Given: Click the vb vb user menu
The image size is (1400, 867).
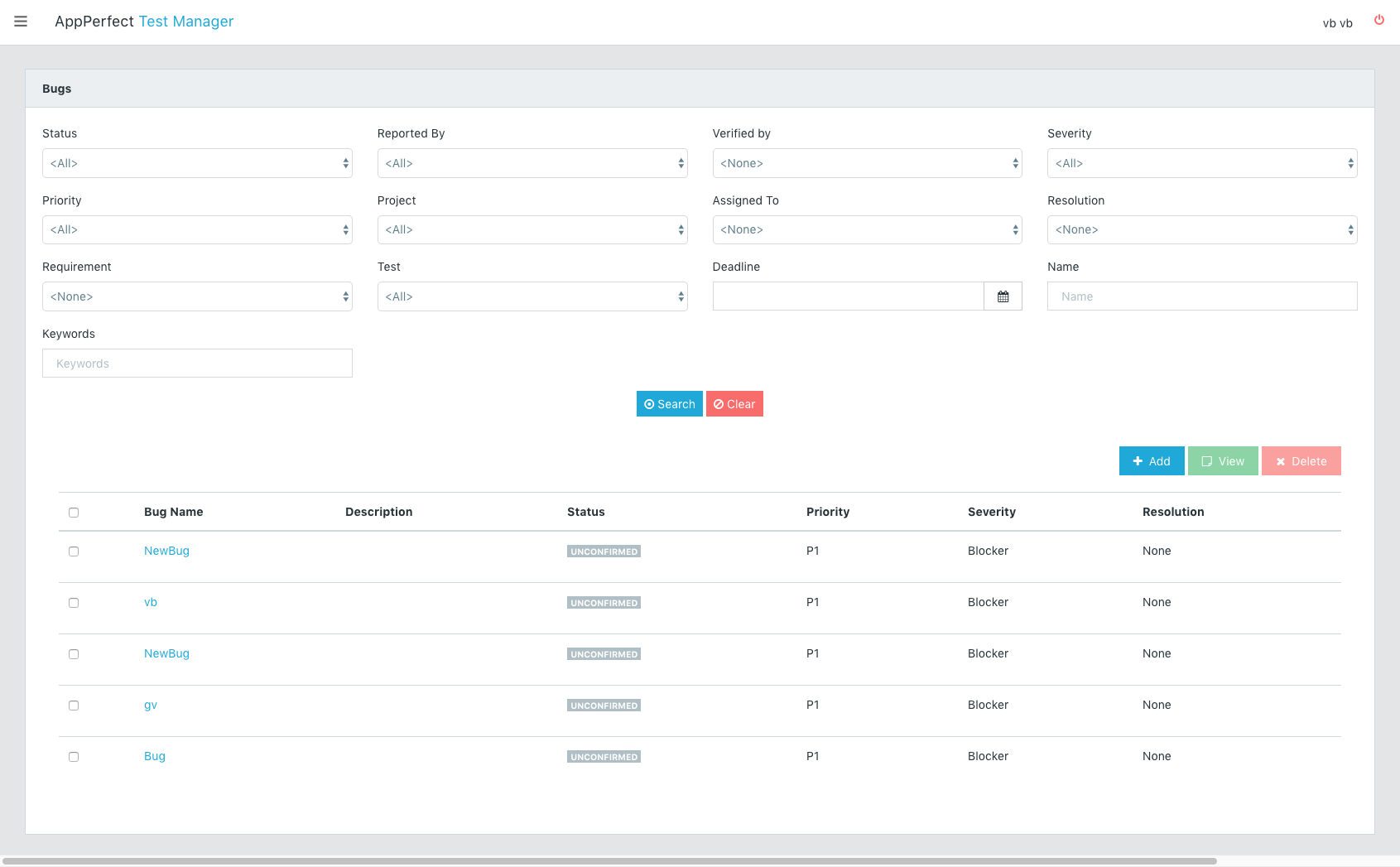Looking at the screenshot, I should click(x=1337, y=23).
